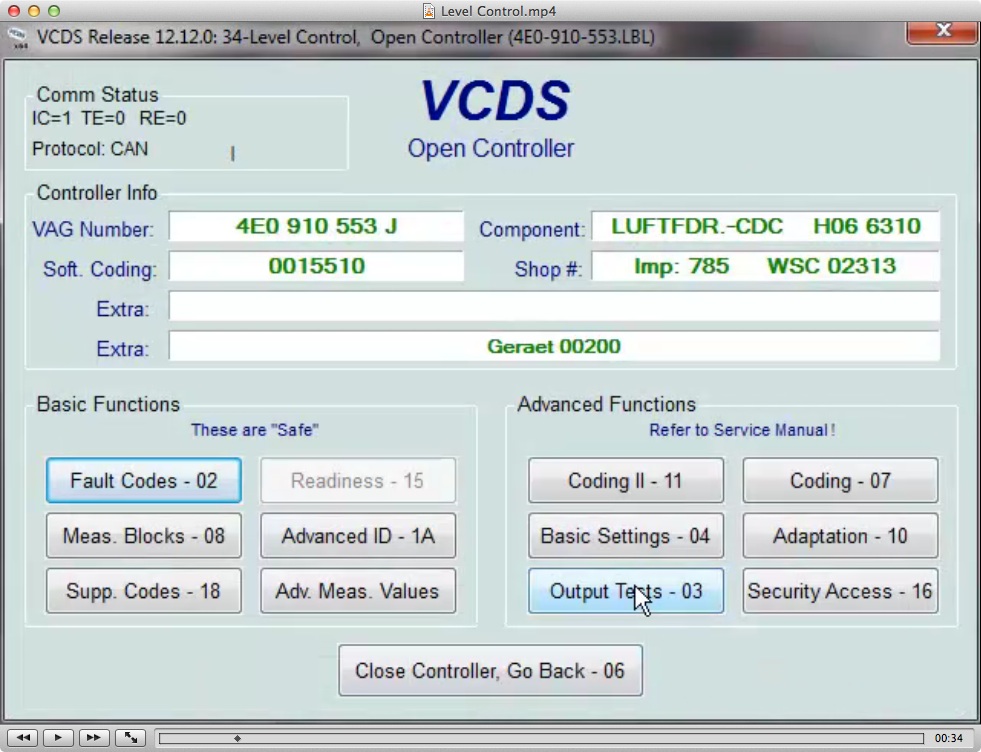The image size is (981, 752).
Task: Open Adv. Meas. Values
Action: coord(358,591)
